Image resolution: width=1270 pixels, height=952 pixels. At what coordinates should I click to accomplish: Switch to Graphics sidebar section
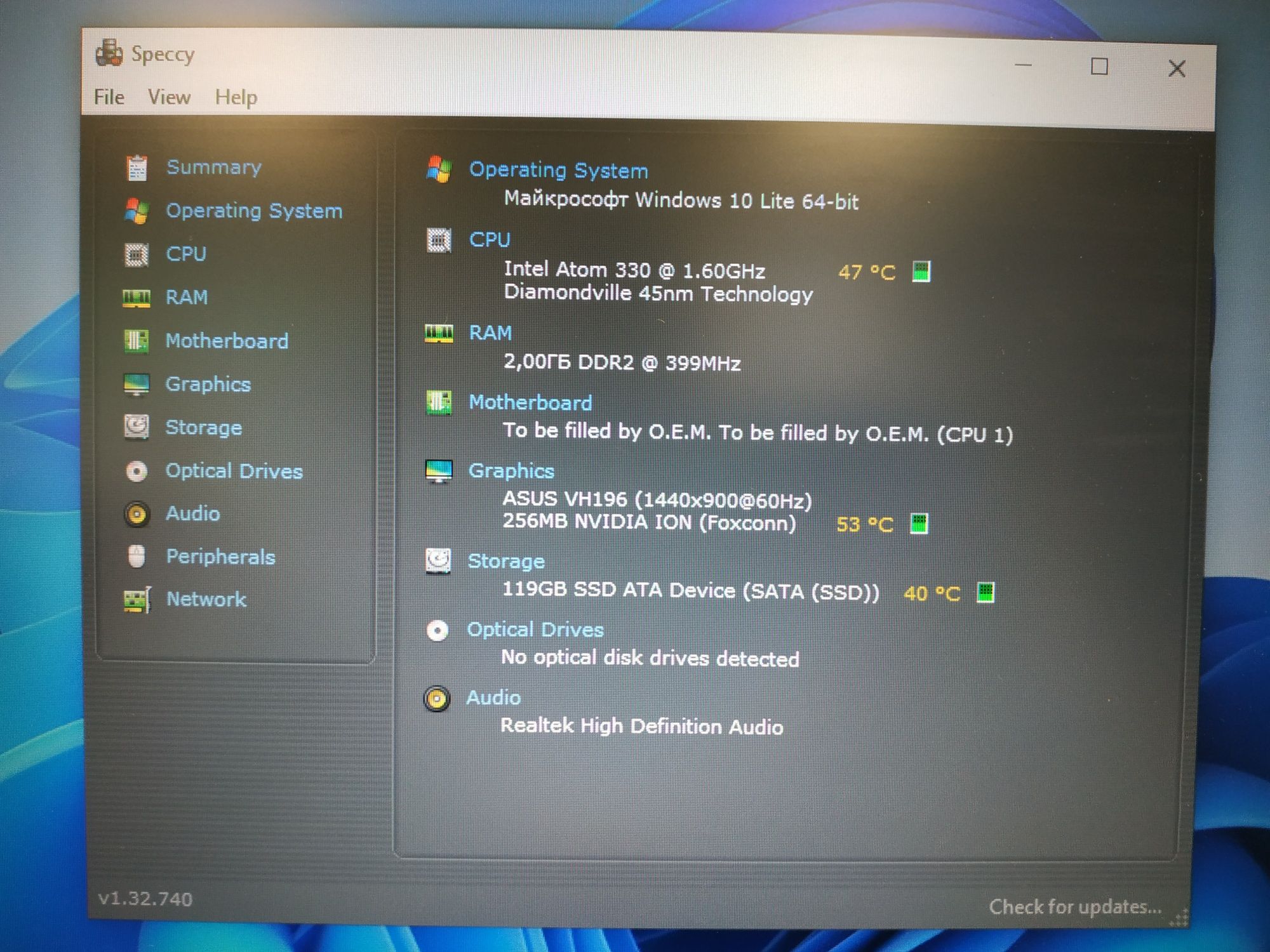click(x=208, y=385)
